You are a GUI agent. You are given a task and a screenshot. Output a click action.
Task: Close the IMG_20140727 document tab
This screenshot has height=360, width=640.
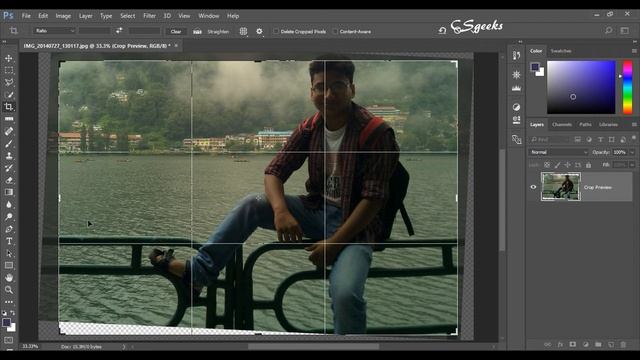tap(176, 46)
